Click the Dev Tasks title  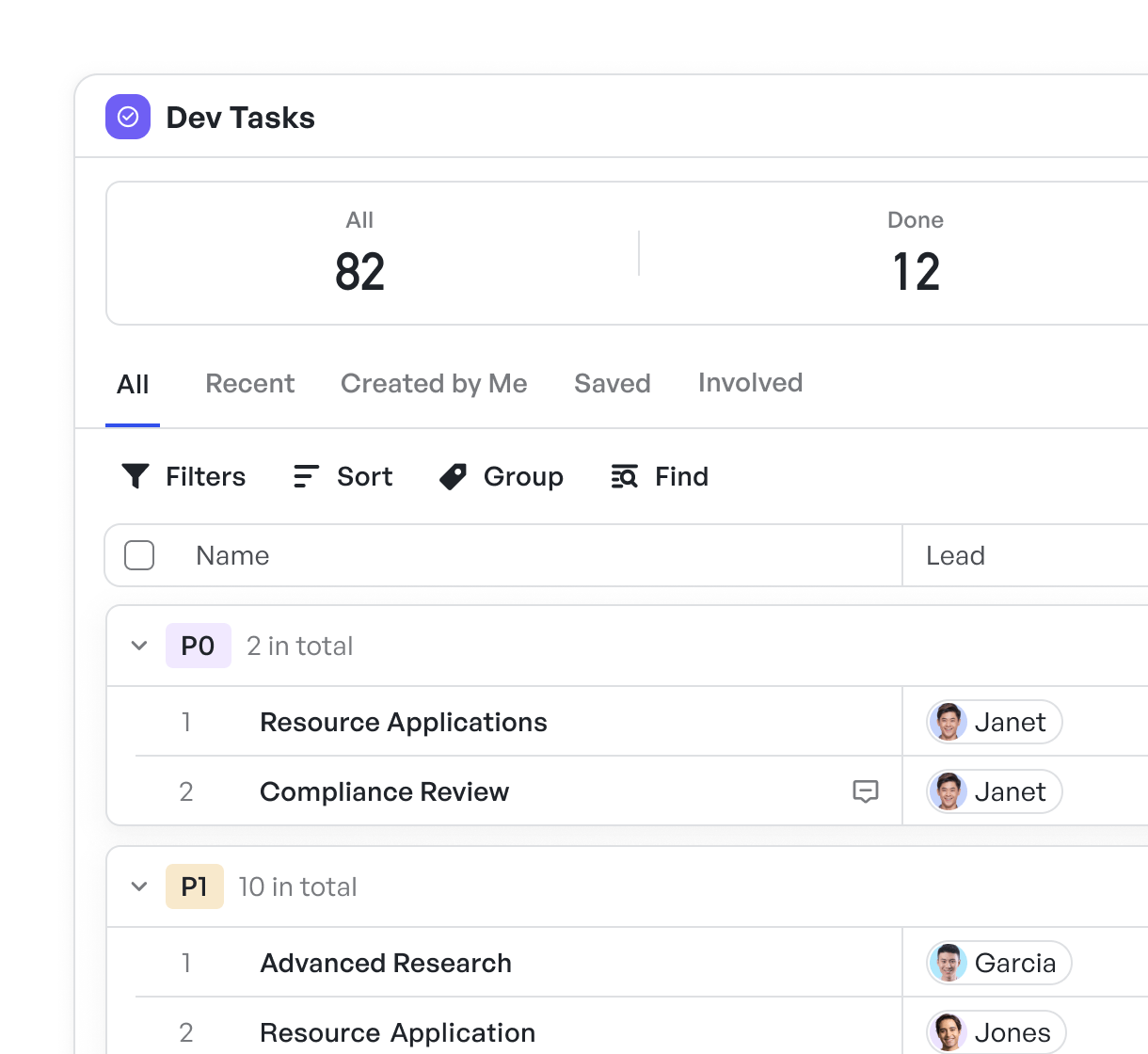click(240, 118)
